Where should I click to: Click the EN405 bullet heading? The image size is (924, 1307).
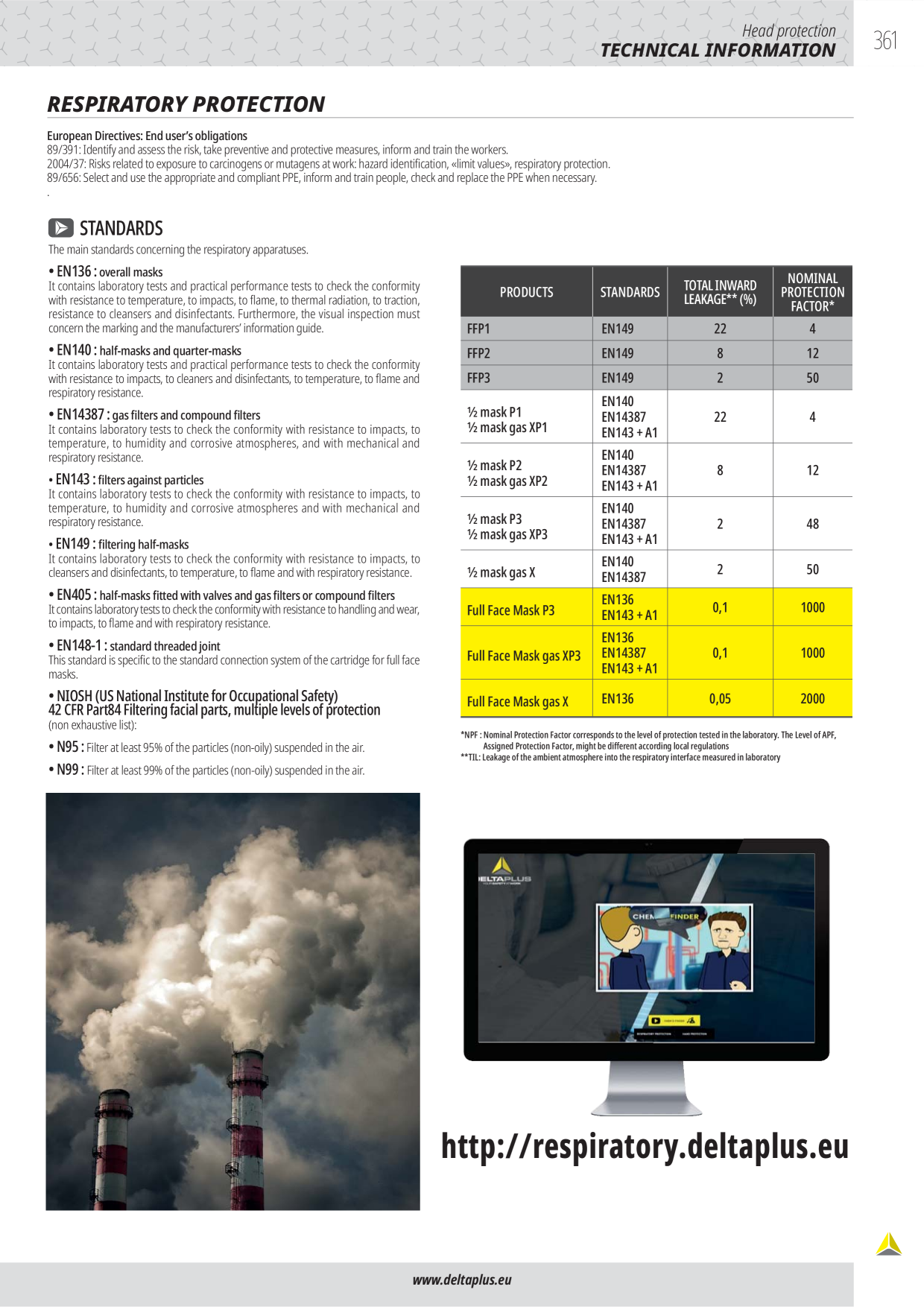221,595
